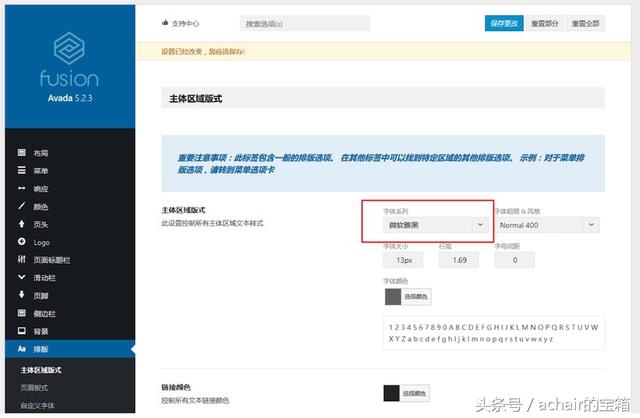
Task: Click the background (背景) image icon
Action: (x=22, y=331)
